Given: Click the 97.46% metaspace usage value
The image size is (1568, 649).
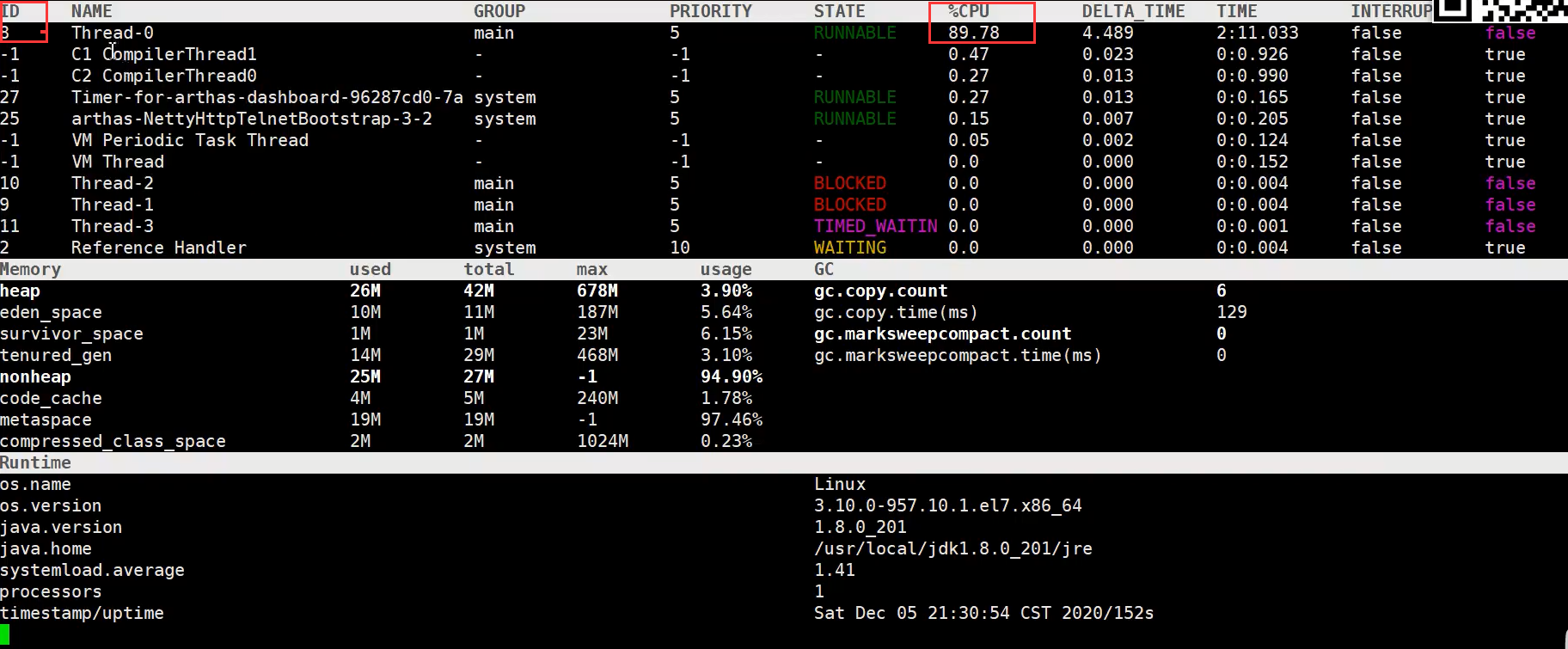Looking at the screenshot, I should [x=731, y=419].
